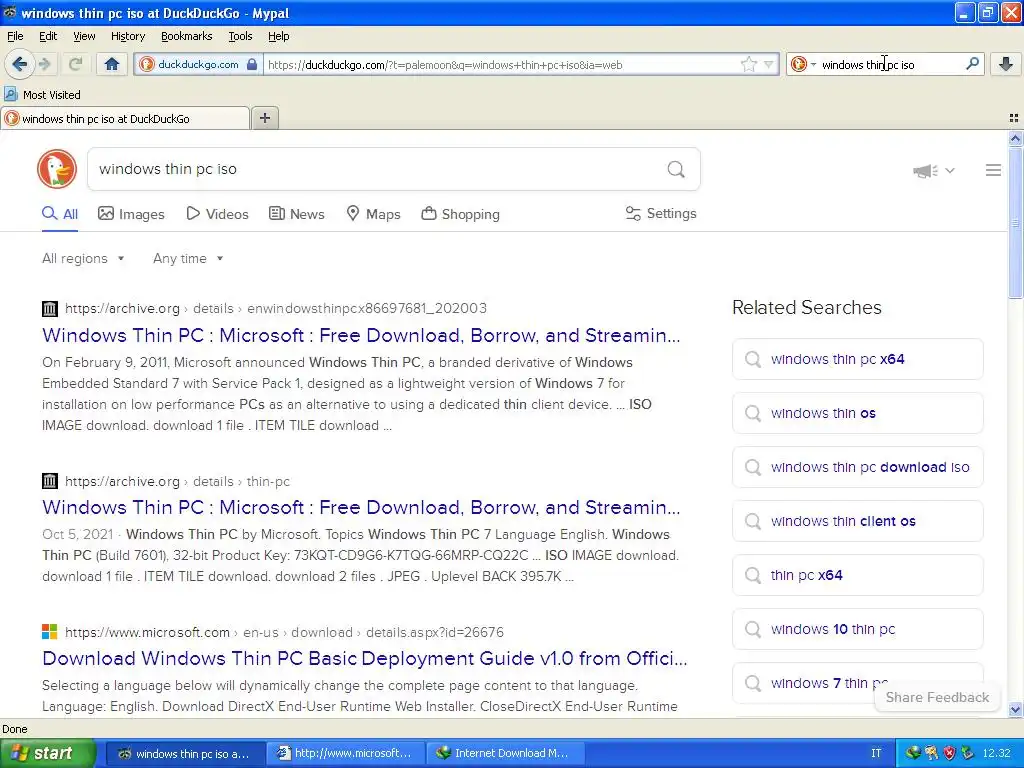Switch to the http://www.microsoft taskbar window
The width and height of the screenshot is (1024, 768).
click(346, 753)
